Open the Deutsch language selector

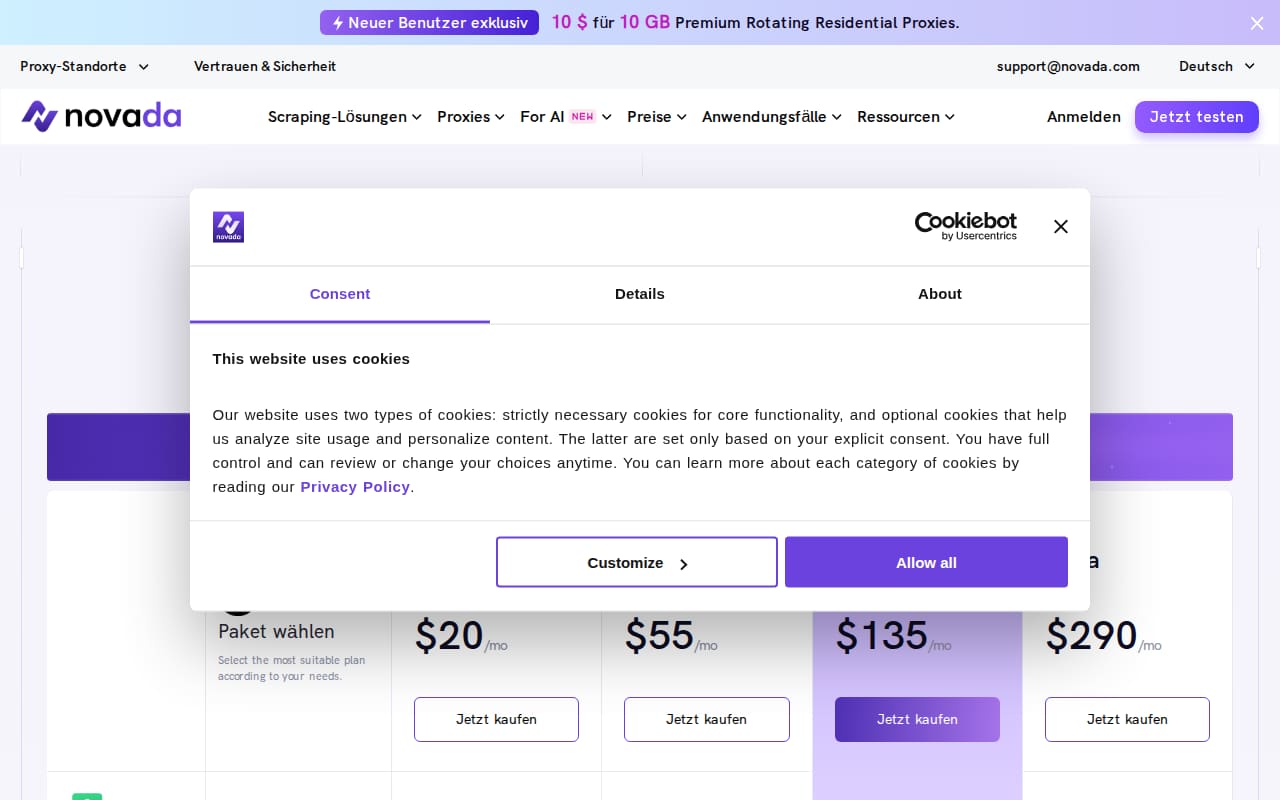[1217, 66]
